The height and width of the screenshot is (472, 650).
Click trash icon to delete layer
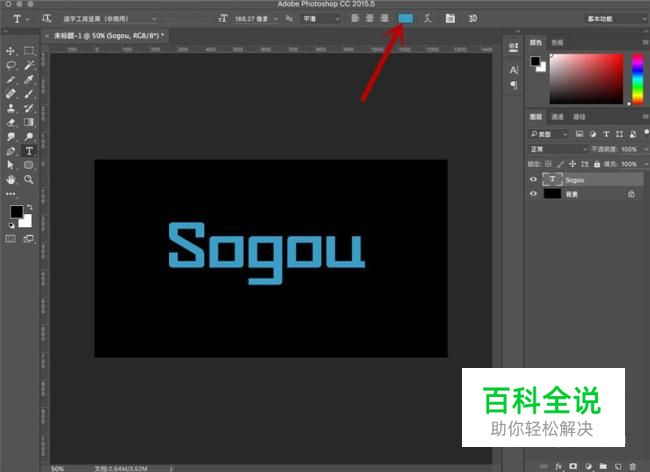point(633,466)
